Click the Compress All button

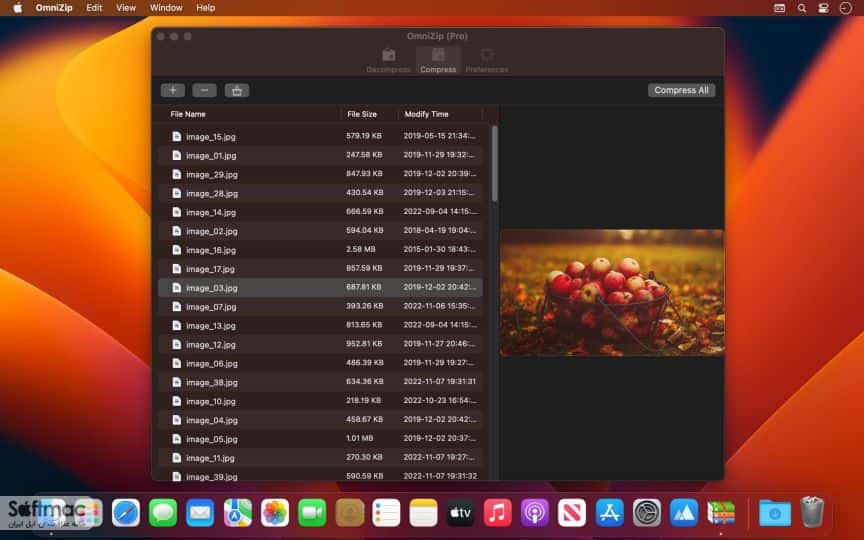click(x=682, y=90)
